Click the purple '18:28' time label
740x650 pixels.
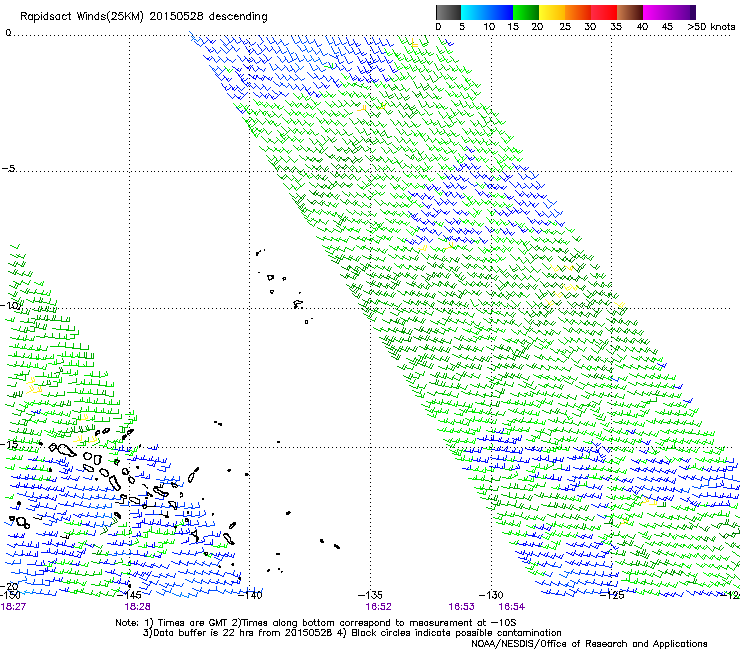(137, 607)
